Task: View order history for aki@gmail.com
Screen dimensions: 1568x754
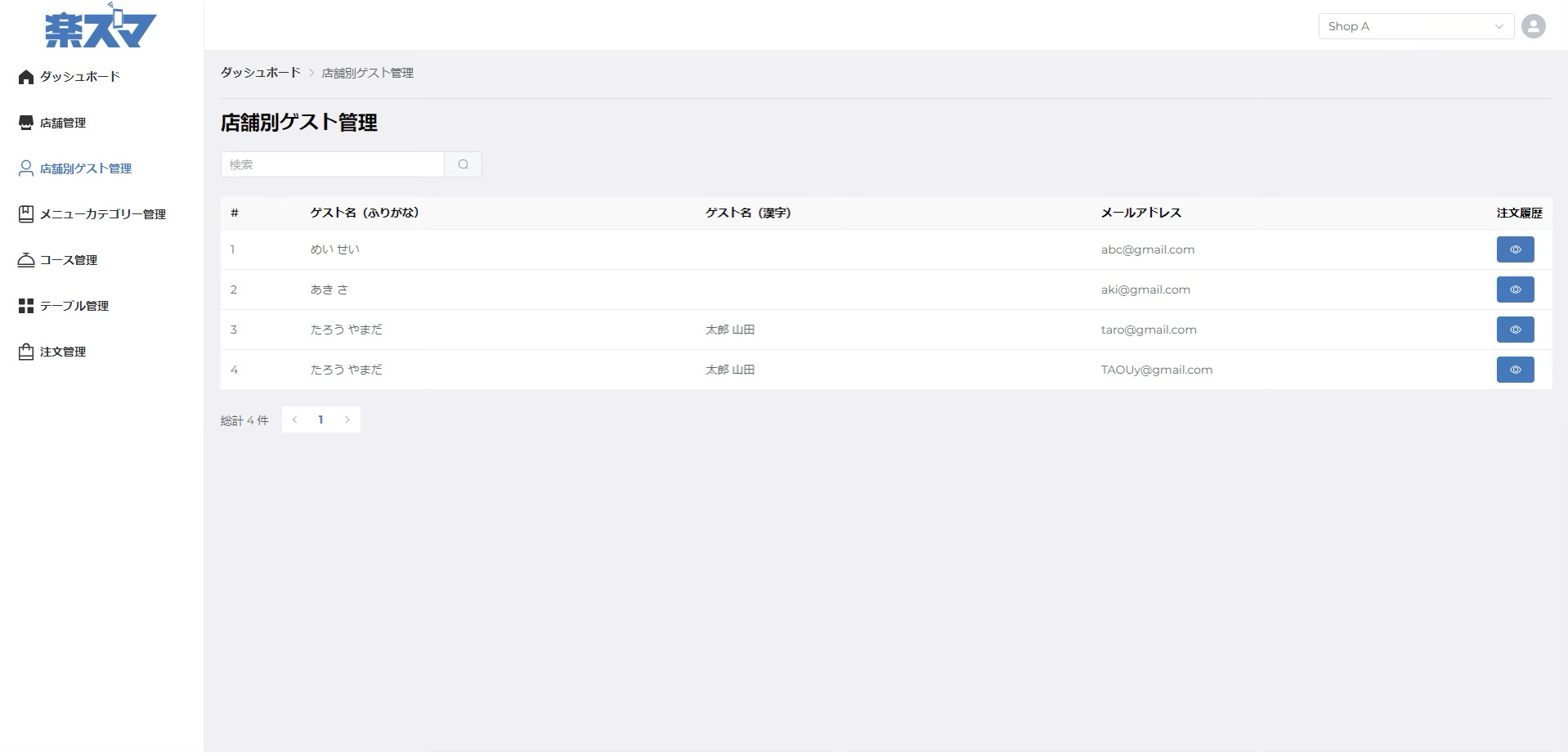Action: [x=1515, y=289]
